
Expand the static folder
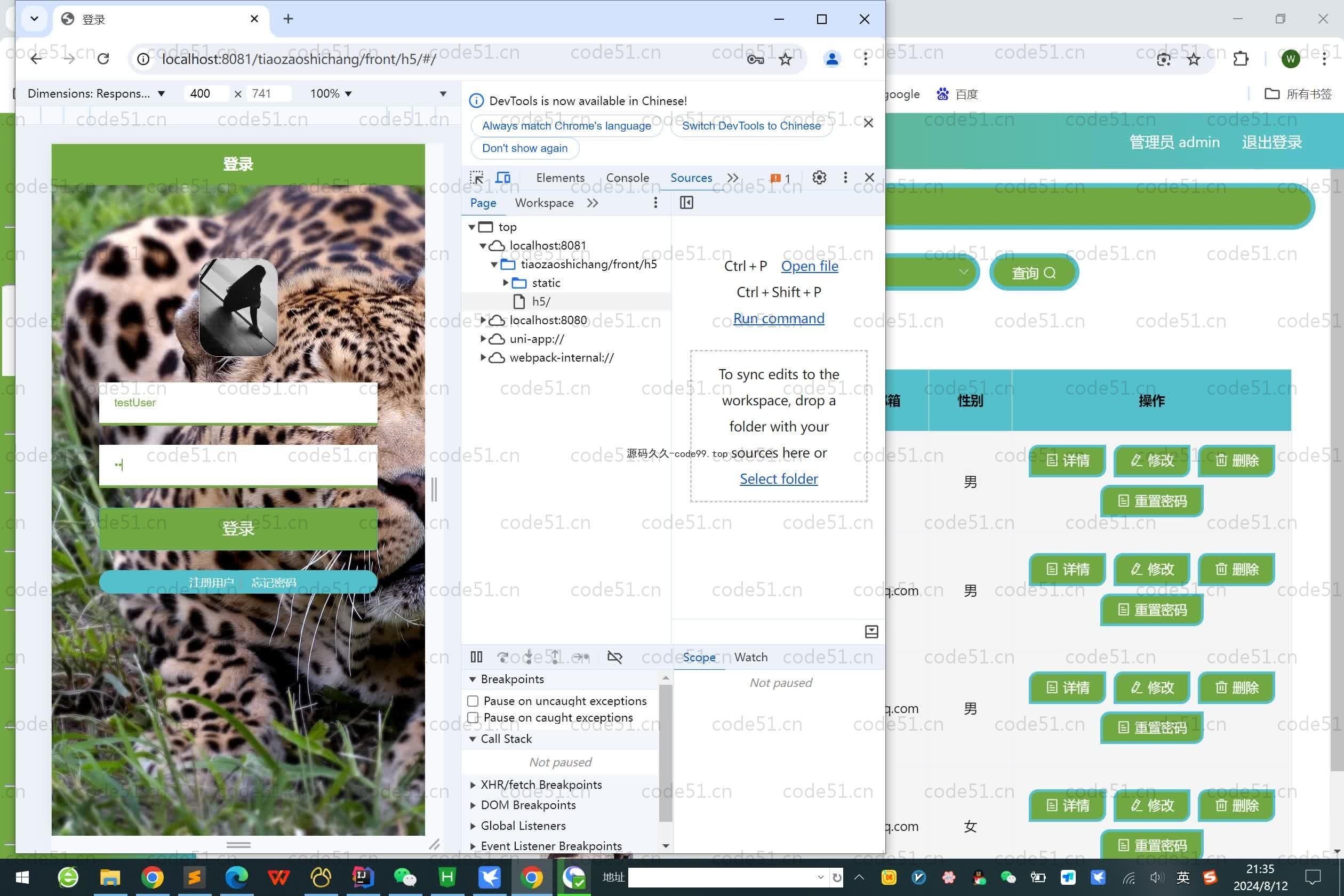tap(505, 283)
